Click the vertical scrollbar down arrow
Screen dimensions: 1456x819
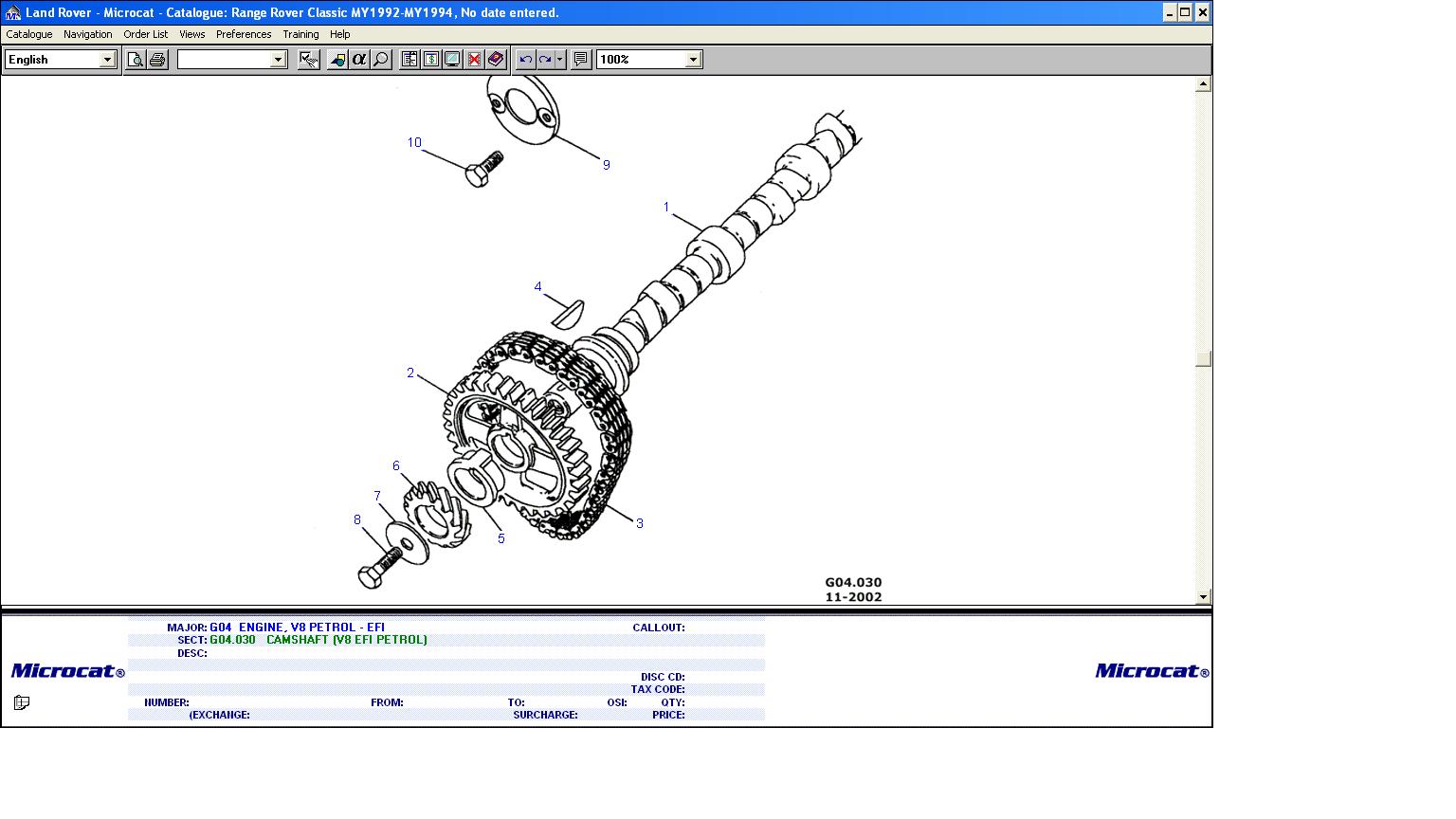[1203, 597]
